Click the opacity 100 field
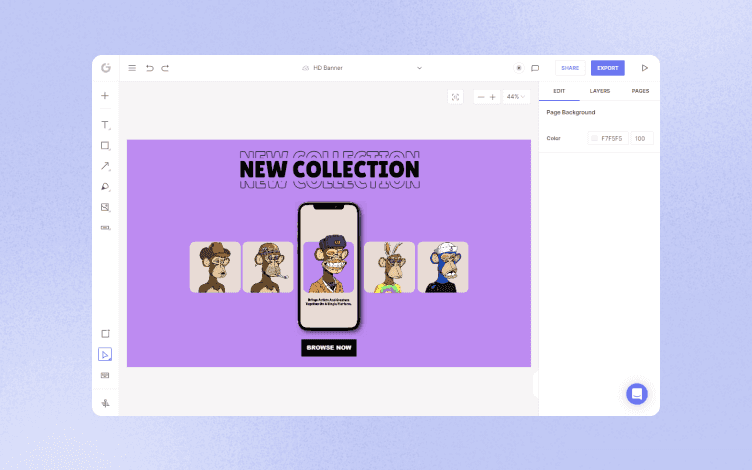Image resolution: width=752 pixels, height=470 pixels. [642, 138]
